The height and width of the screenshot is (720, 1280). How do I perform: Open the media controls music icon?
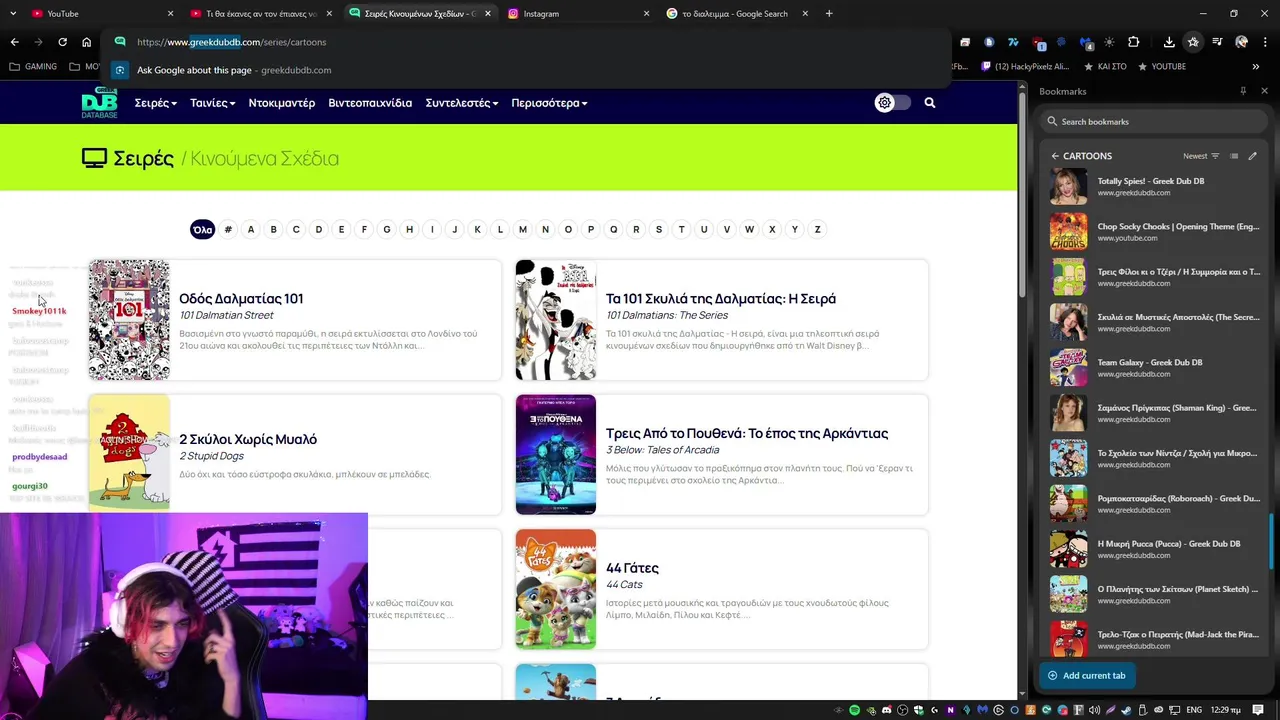click(x=1217, y=42)
